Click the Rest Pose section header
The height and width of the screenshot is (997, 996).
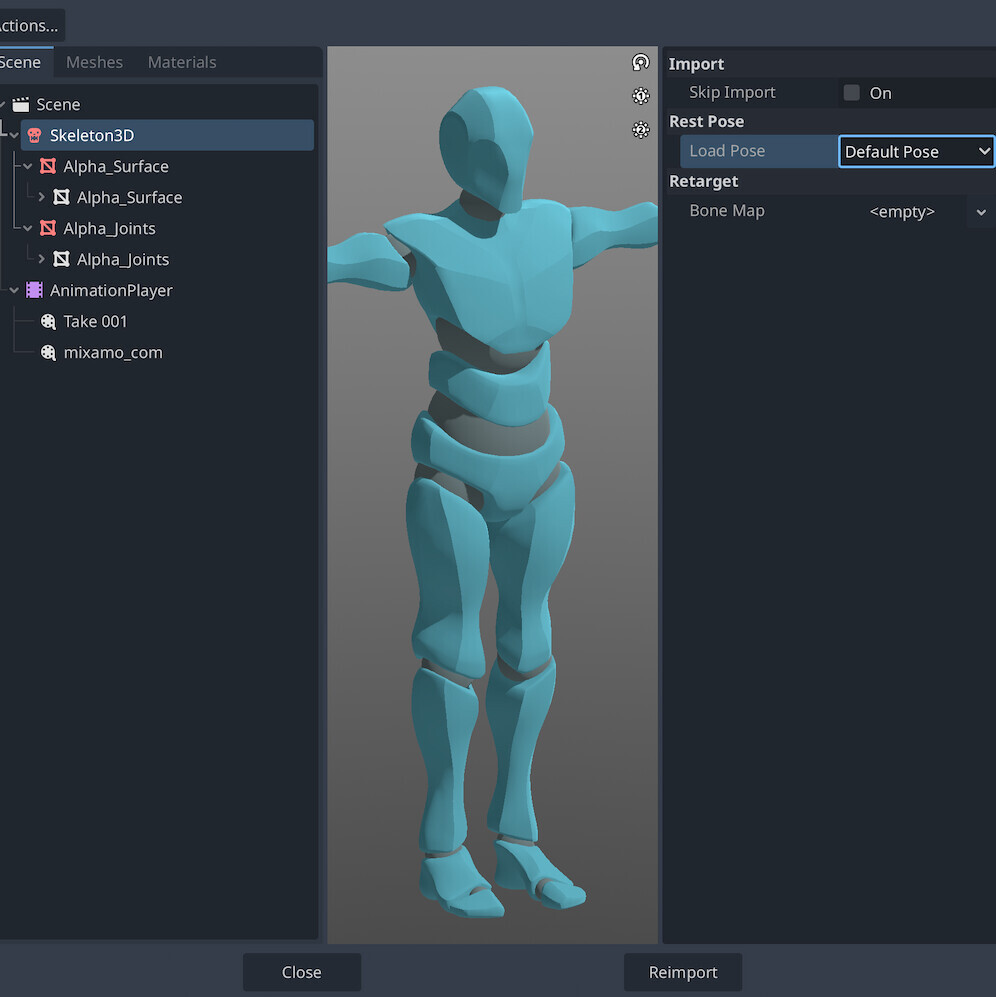pos(706,121)
